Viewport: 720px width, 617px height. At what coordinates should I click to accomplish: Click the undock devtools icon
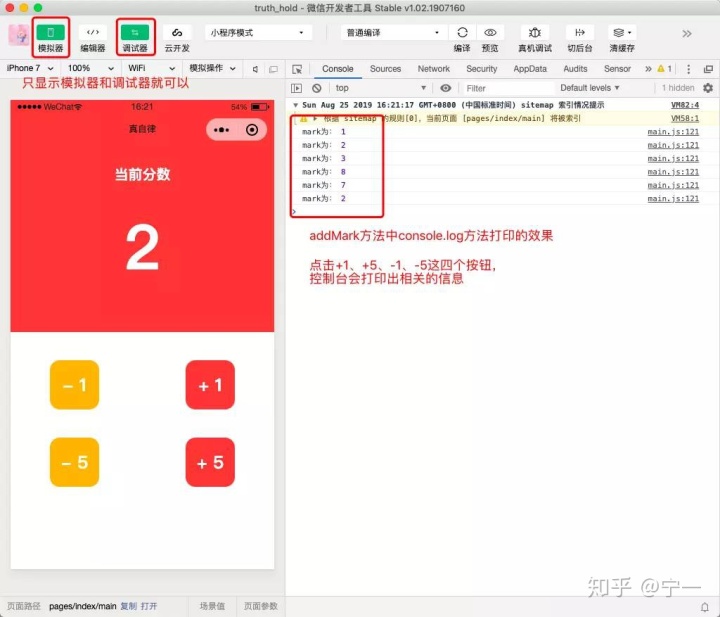[x=709, y=69]
